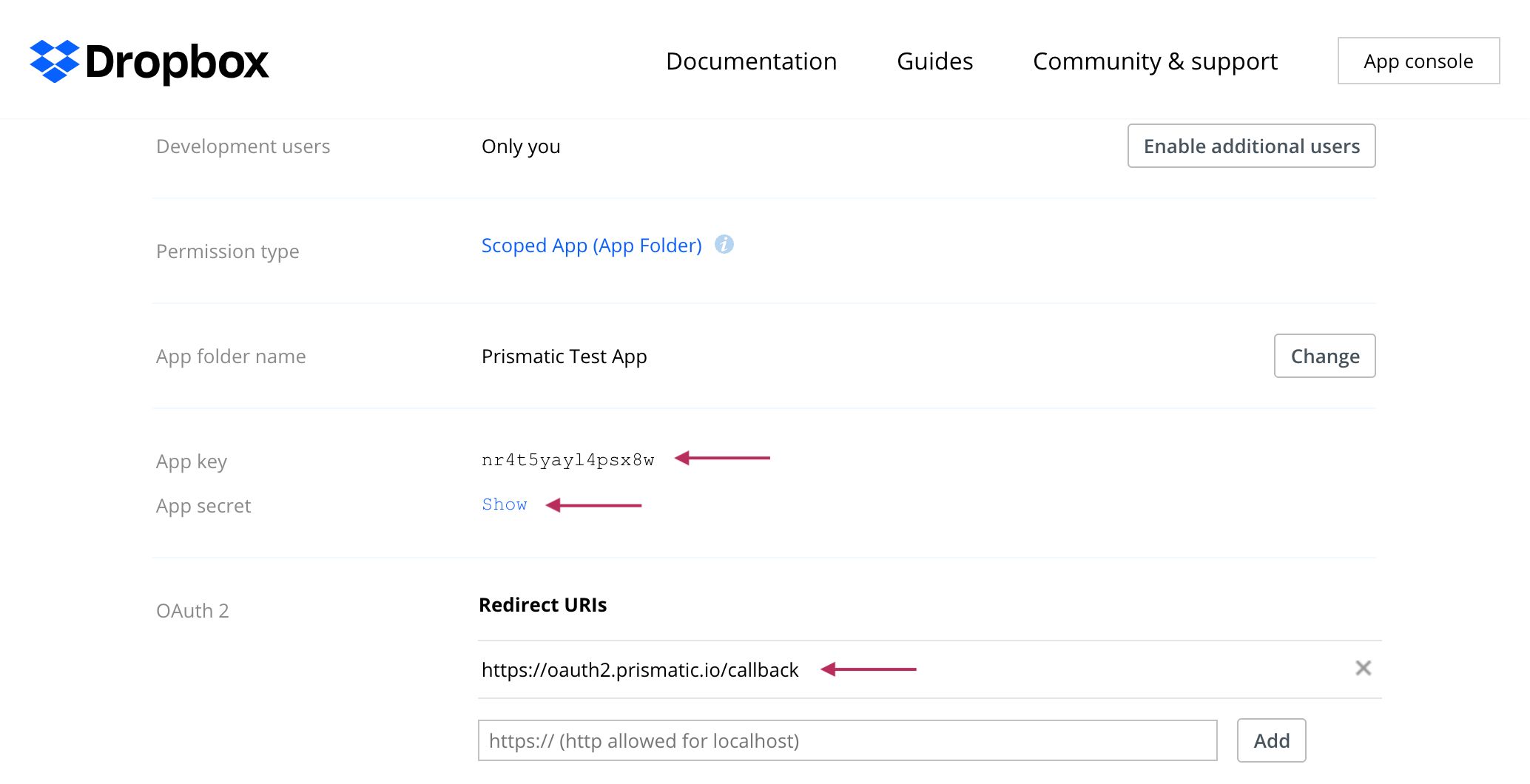Remove the oauth2.prismatic.io redirect URI
This screenshot has height=784, width=1530.
pyautogui.click(x=1364, y=668)
